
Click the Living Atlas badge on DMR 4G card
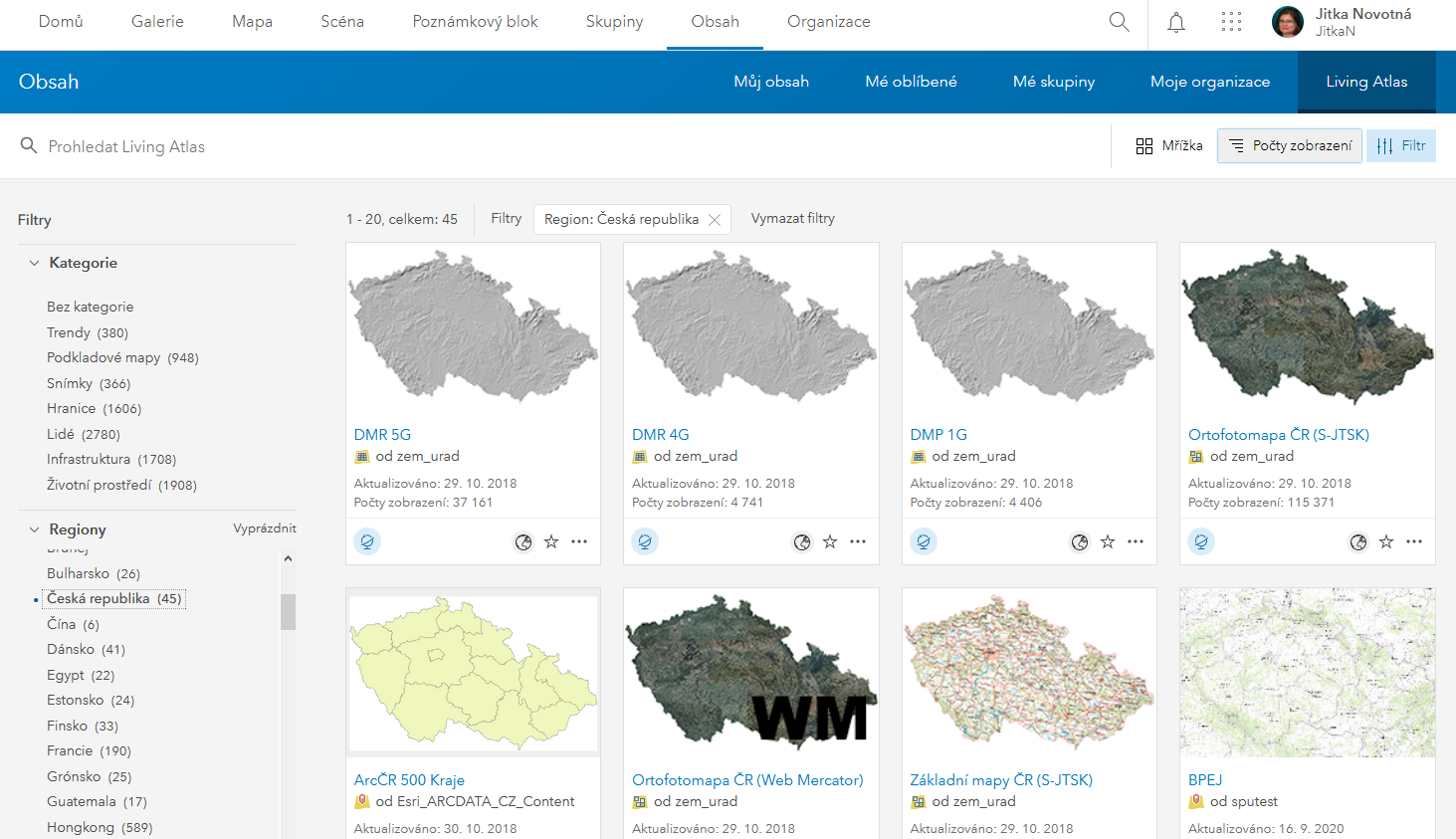click(x=645, y=541)
